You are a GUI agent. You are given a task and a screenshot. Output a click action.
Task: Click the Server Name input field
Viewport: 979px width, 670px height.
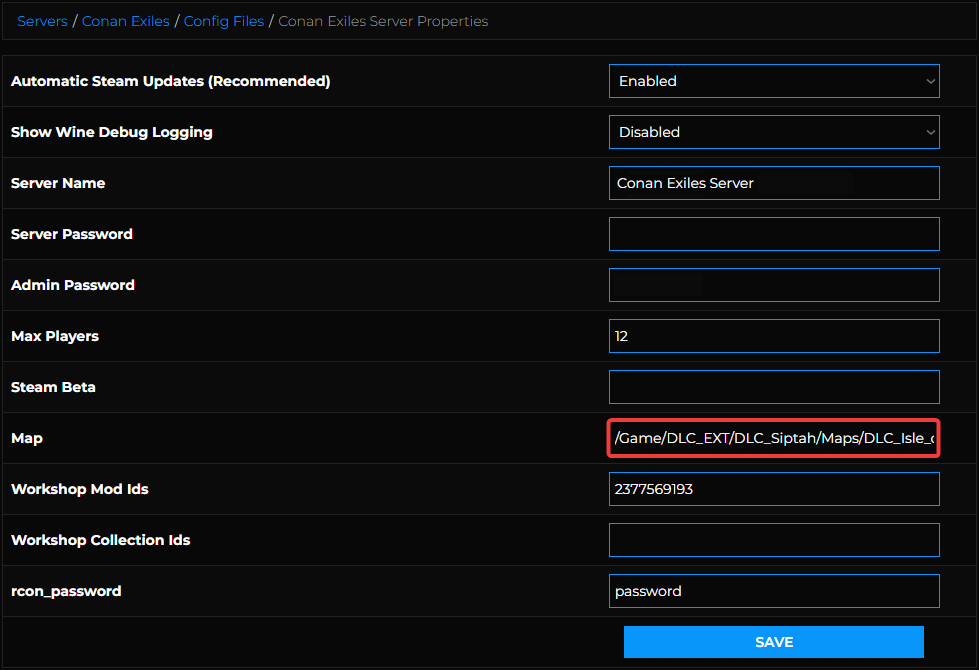[x=773, y=183]
